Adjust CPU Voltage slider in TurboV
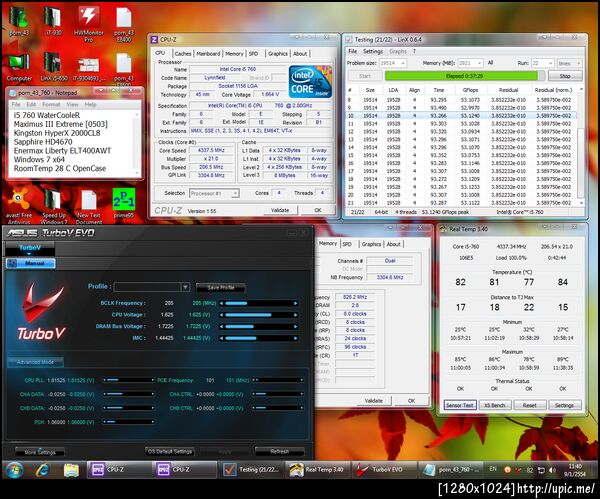600x499 pixels. click(x=259, y=315)
